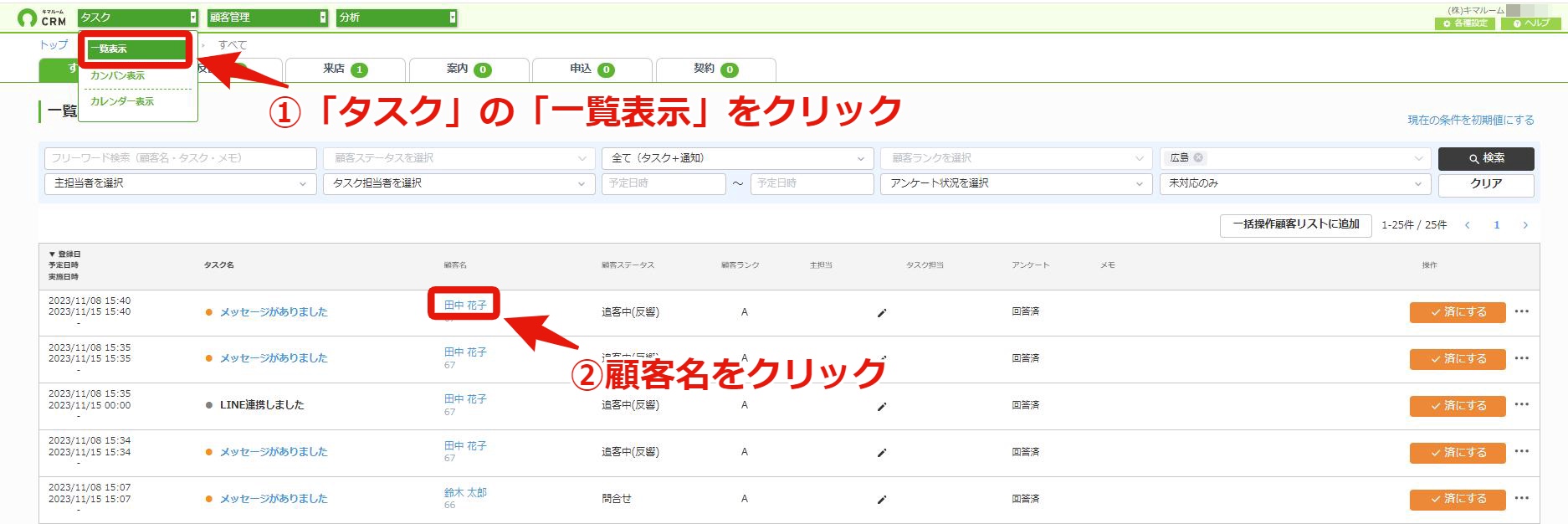Switch to the 契約 tab
This screenshot has width=1568, height=524.
(x=716, y=69)
